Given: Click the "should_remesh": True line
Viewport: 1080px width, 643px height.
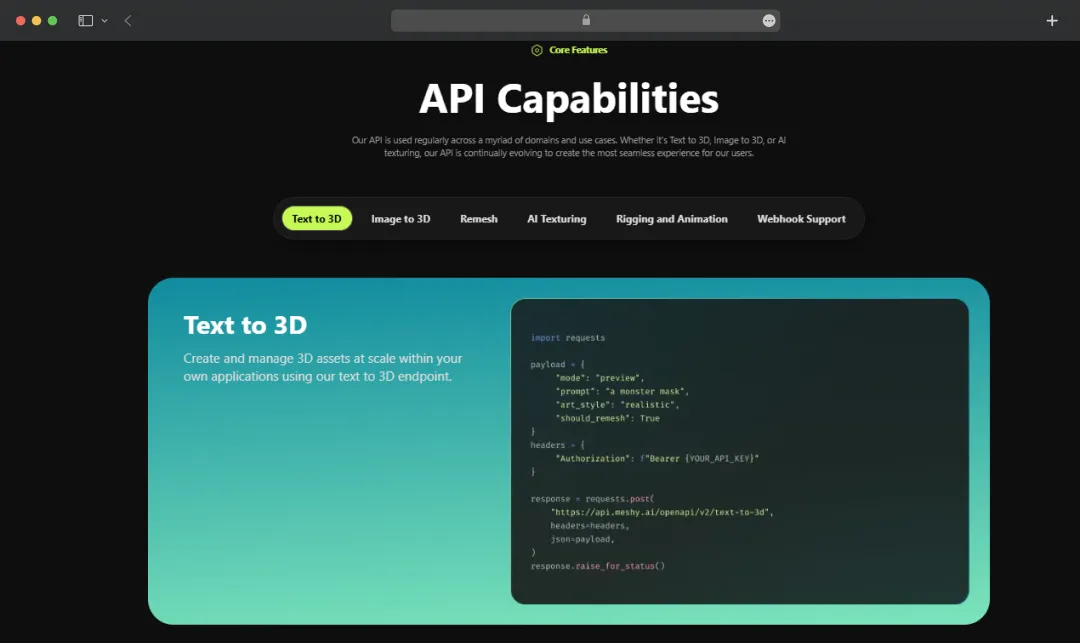Looking at the screenshot, I should [x=608, y=418].
